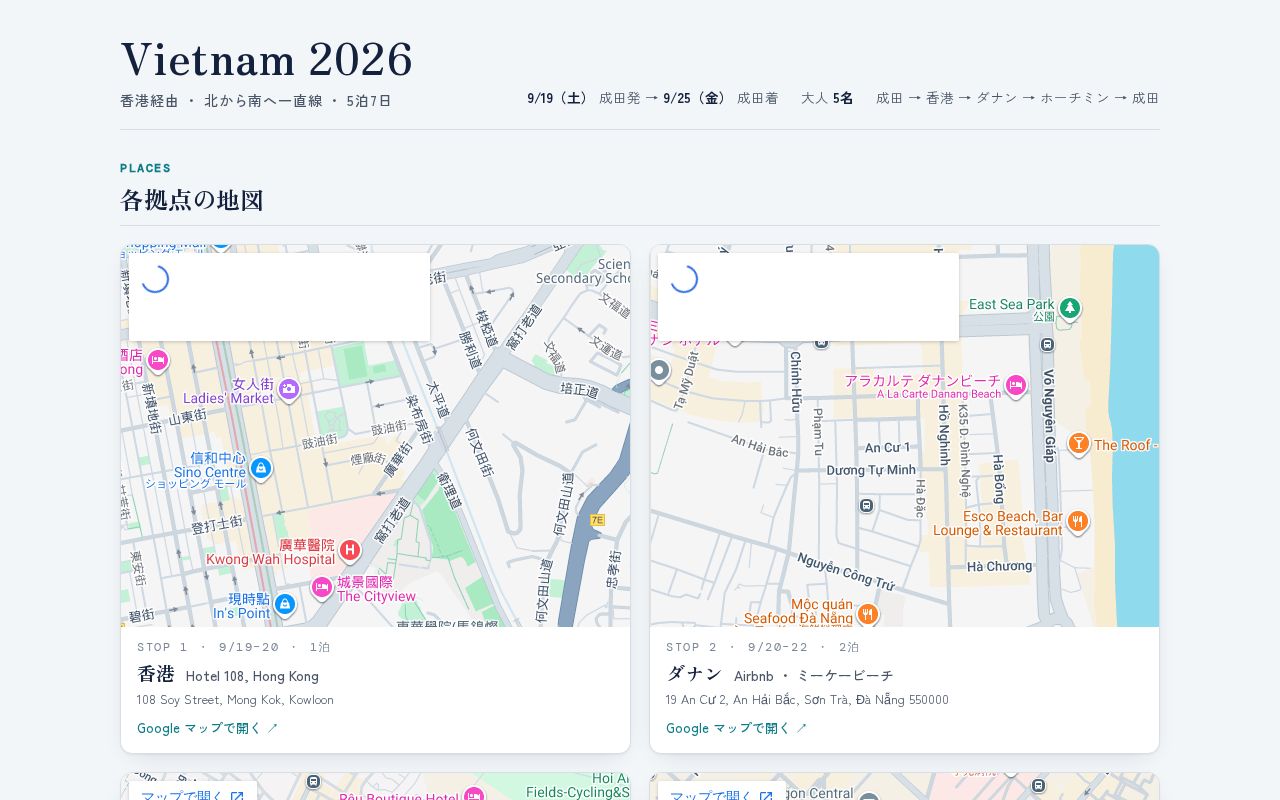Click Airbnb ・ ミーケービーチ text

pos(814,676)
